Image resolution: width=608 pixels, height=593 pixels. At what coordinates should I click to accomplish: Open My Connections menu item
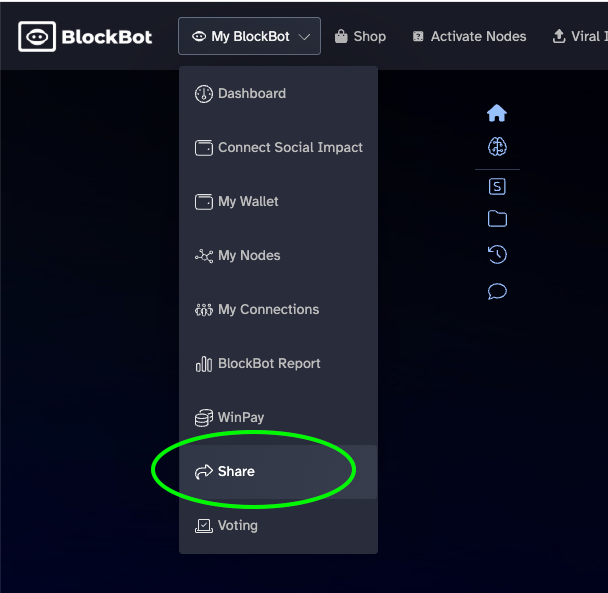278,309
